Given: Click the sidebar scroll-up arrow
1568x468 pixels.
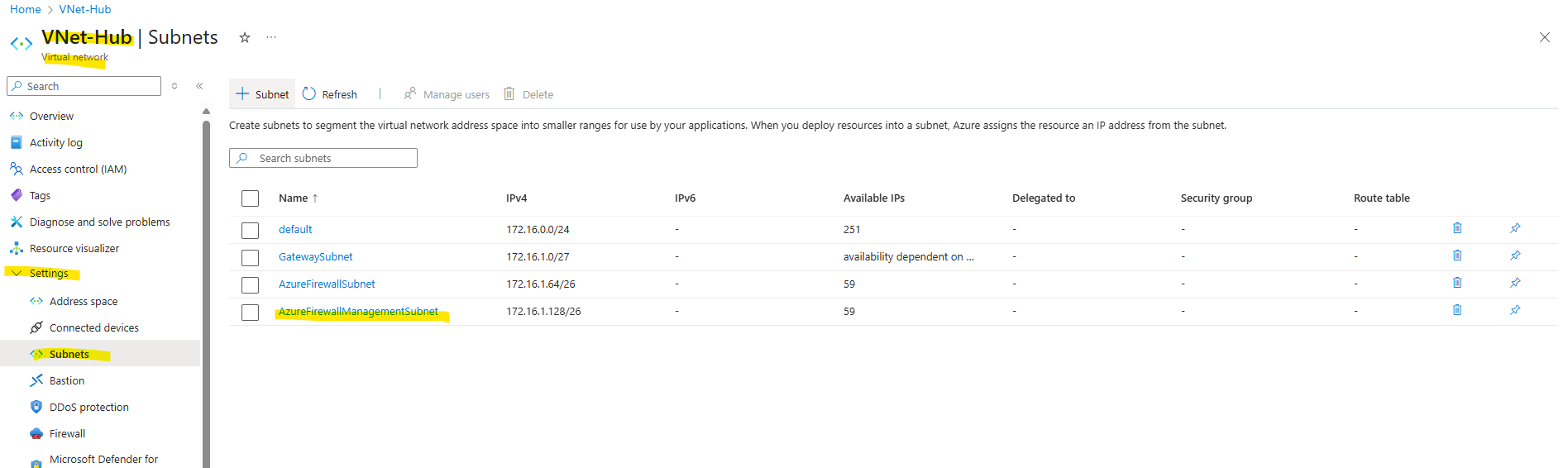Looking at the screenshot, I should (x=206, y=111).
